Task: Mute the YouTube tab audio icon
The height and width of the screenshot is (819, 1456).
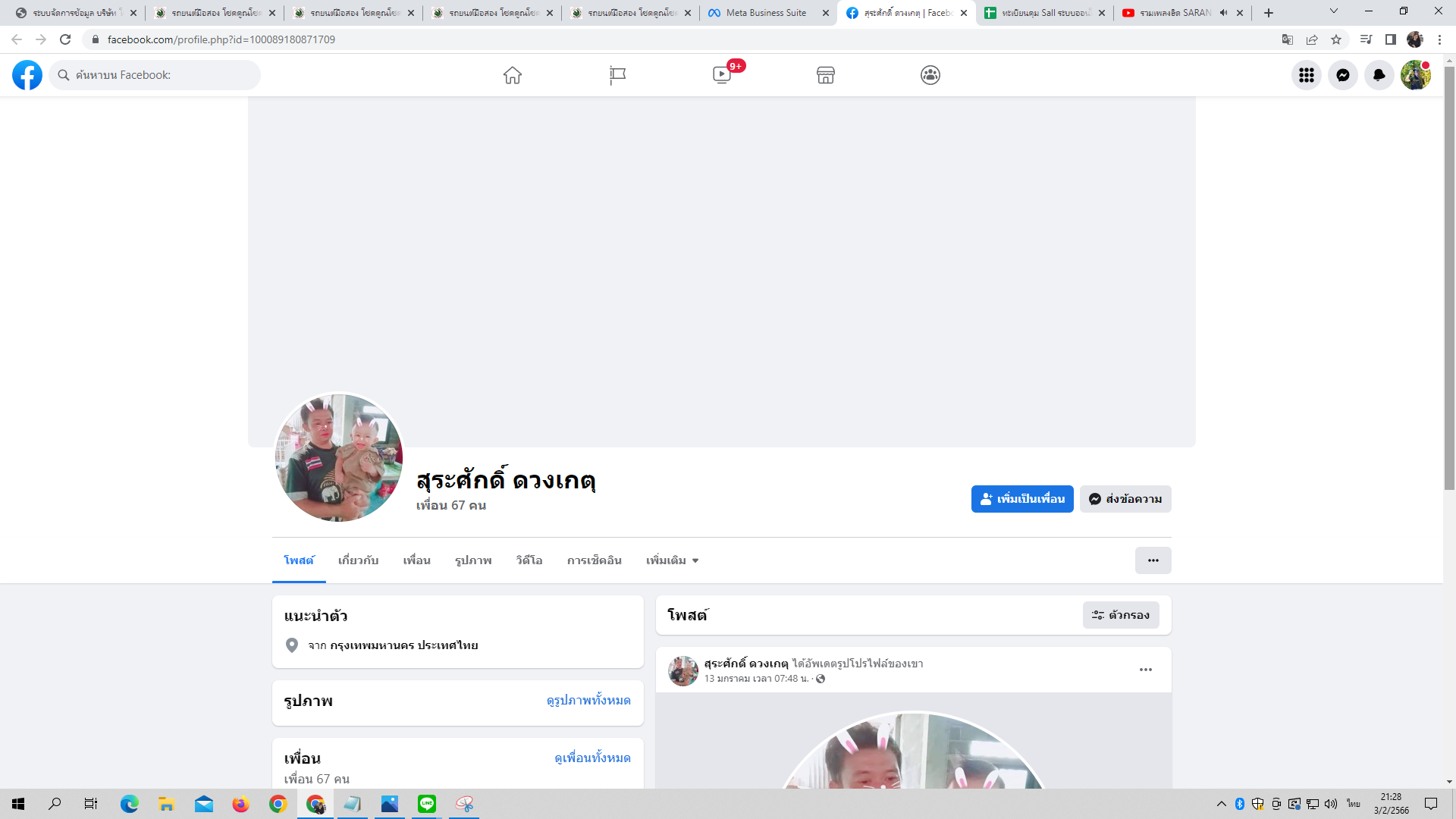Action: 1223,13
